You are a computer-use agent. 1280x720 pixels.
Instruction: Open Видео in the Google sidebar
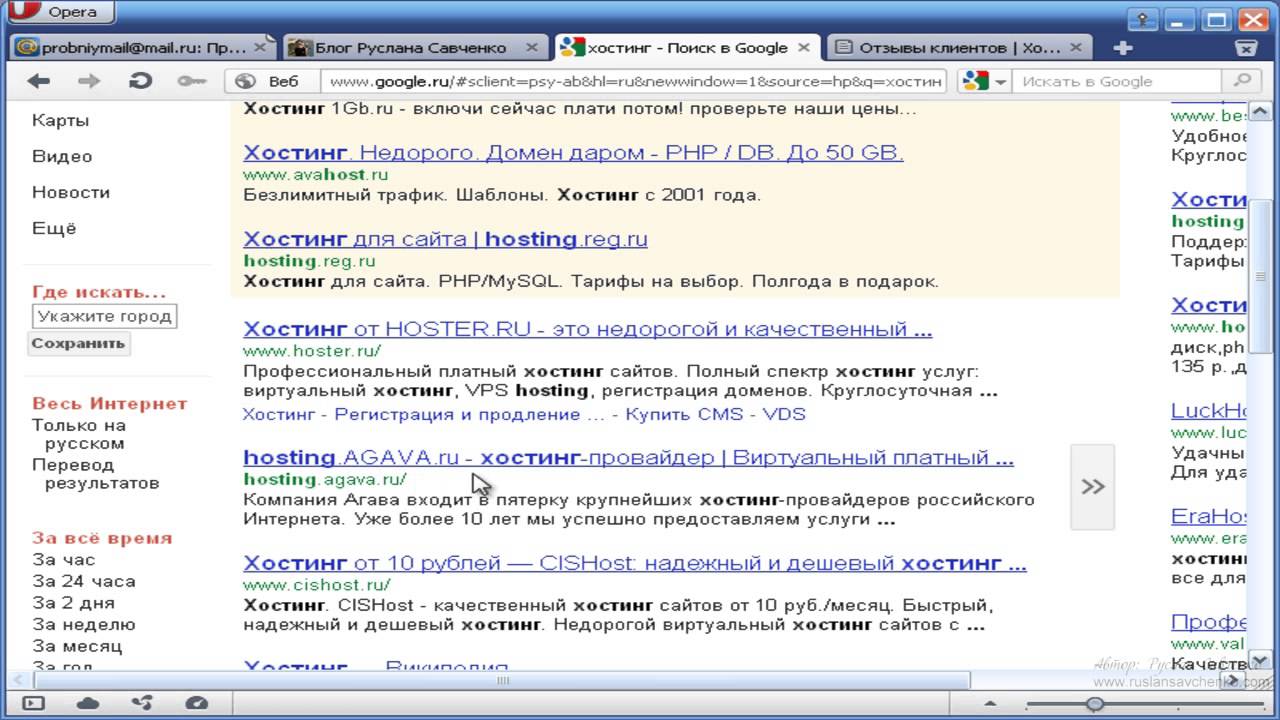[62, 156]
